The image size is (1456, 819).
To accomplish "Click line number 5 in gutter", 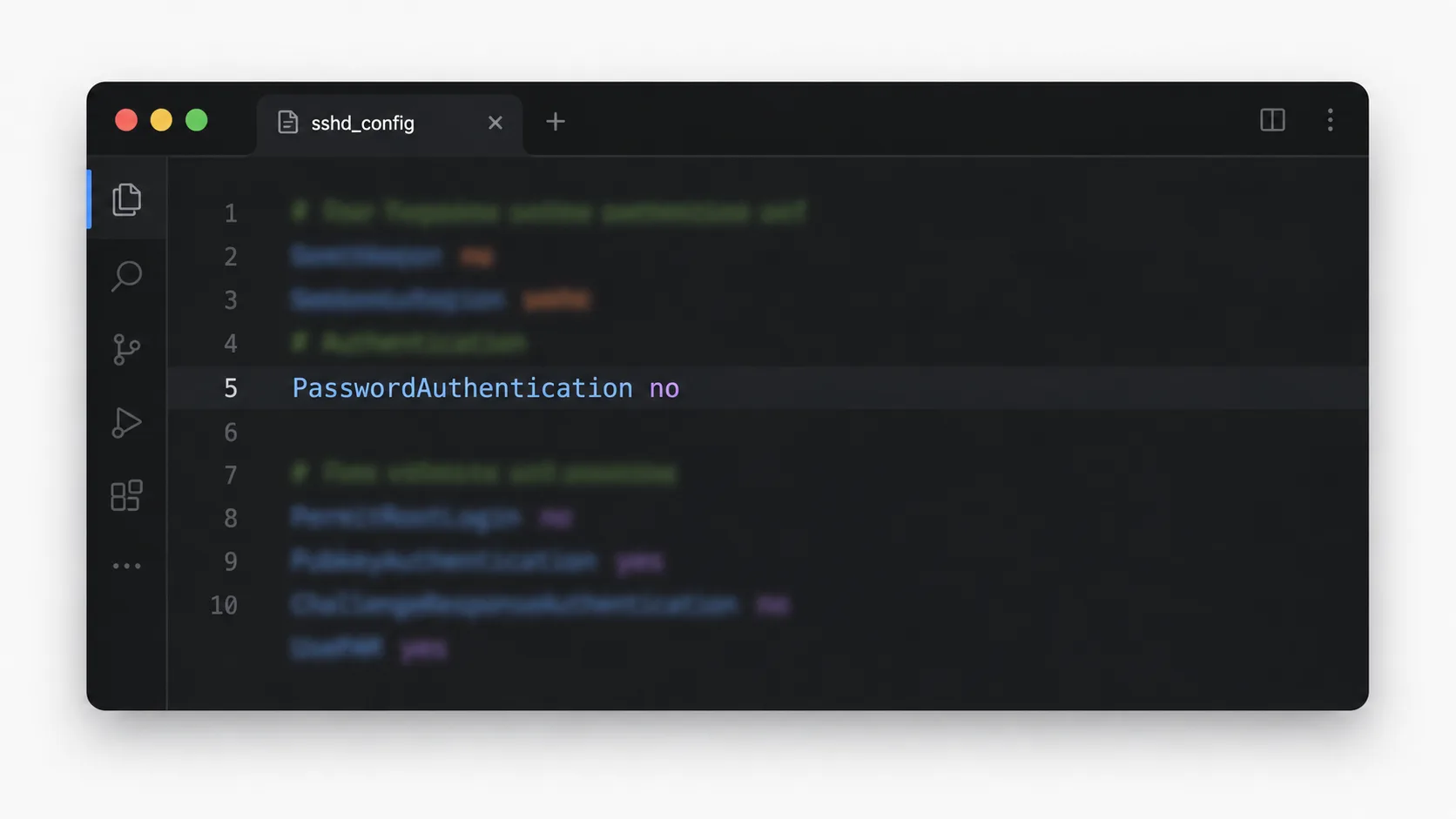I will (x=231, y=388).
